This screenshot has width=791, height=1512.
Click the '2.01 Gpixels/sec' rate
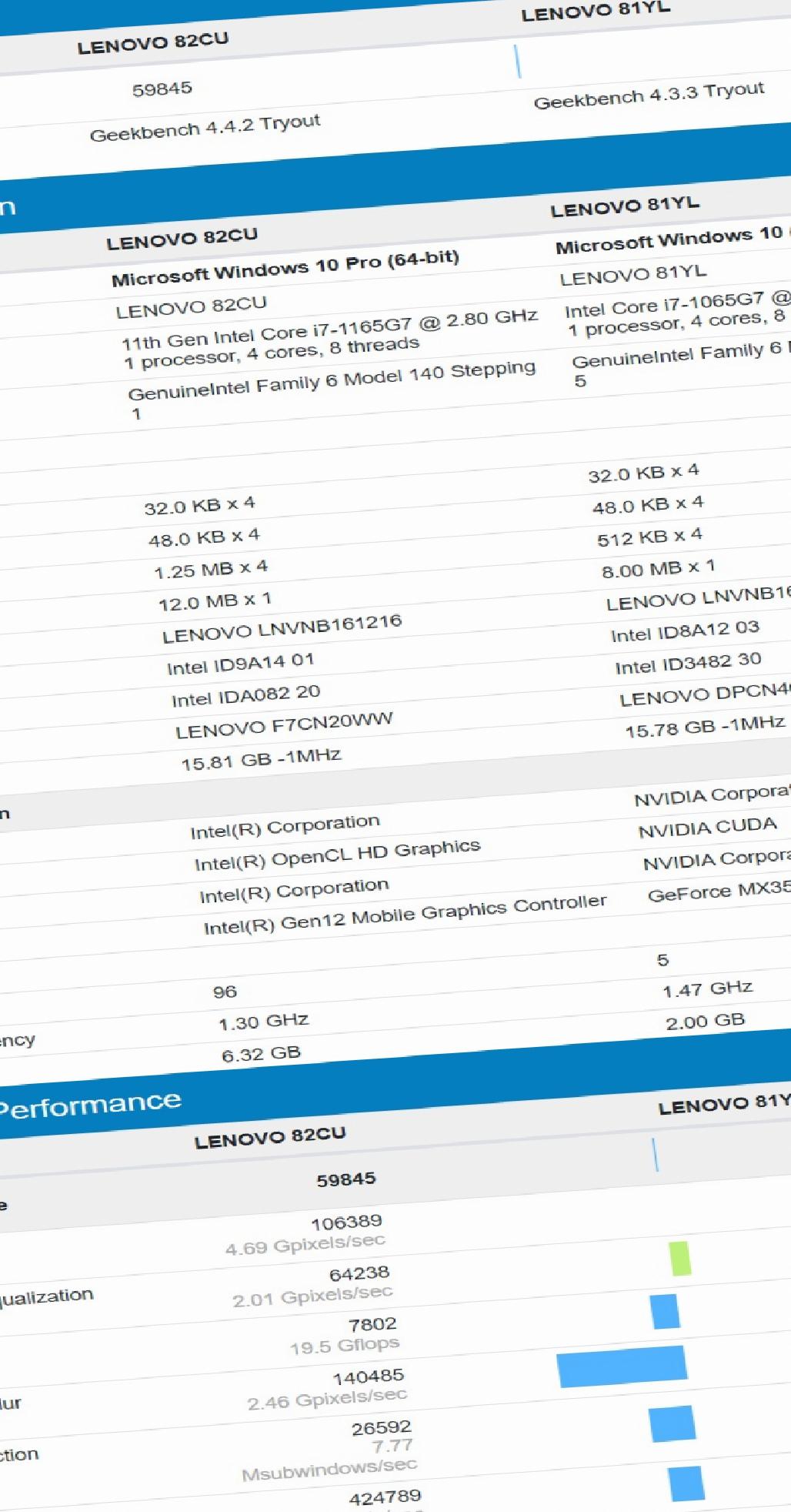coord(312,1296)
